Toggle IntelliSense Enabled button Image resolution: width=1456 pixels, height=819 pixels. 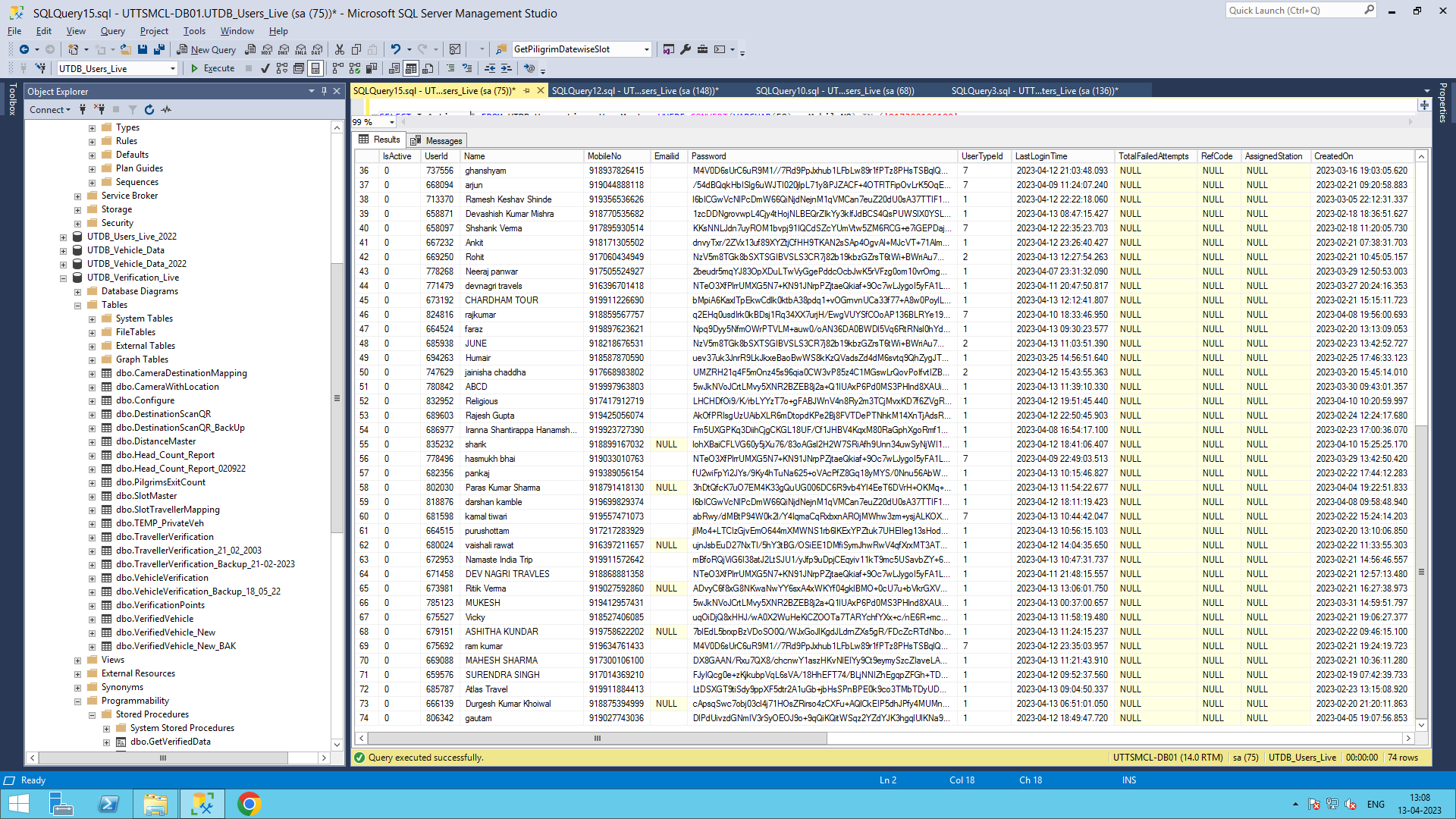(315, 69)
